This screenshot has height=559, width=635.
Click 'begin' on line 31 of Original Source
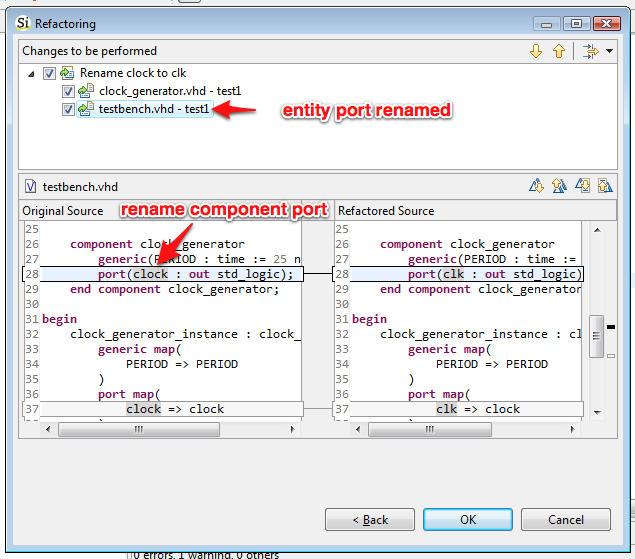(x=59, y=319)
